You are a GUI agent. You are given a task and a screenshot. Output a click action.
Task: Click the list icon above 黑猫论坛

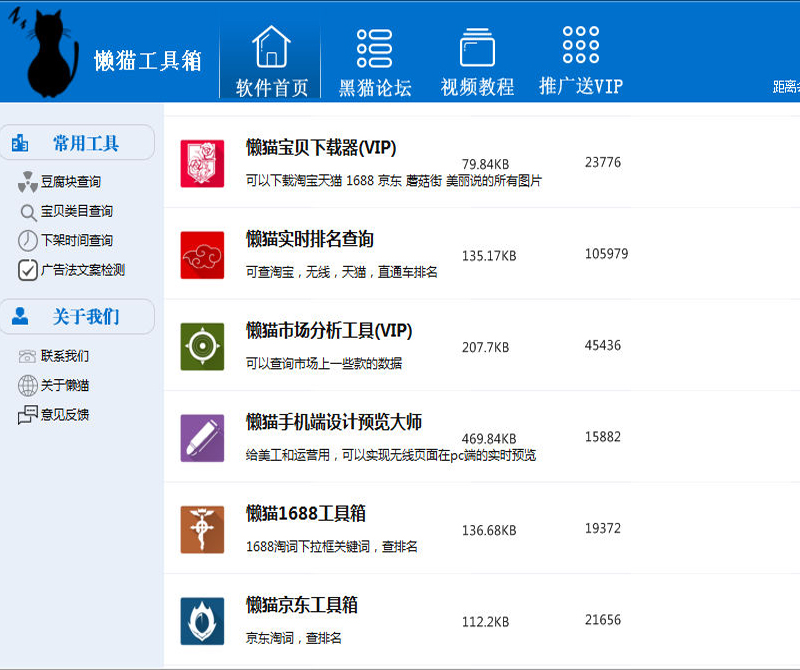[x=374, y=48]
